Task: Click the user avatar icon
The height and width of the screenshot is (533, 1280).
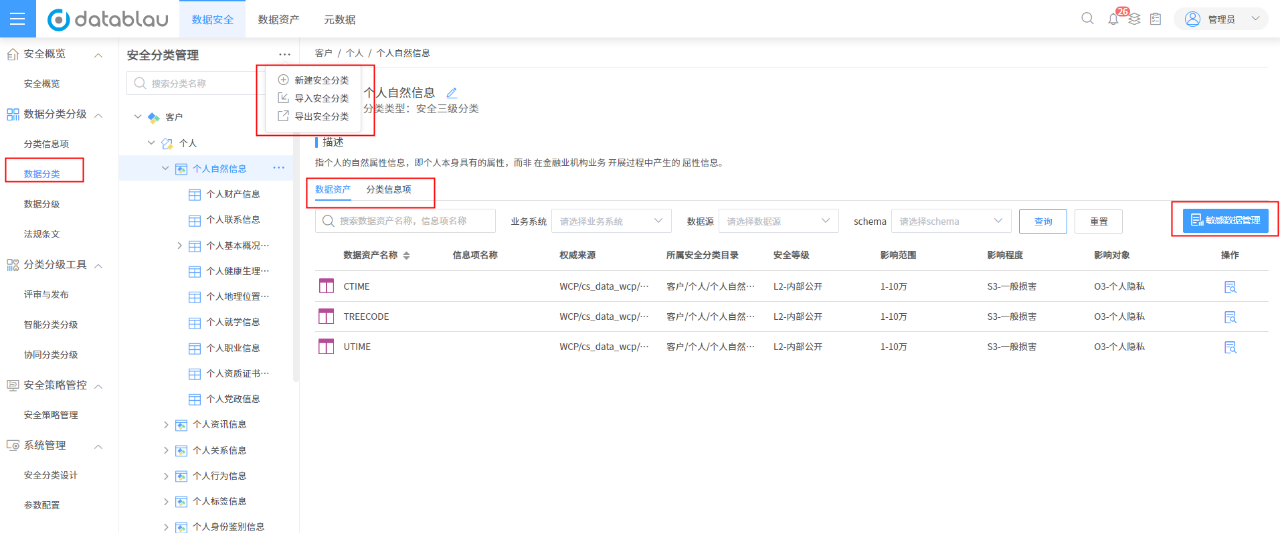Action: [x=1192, y=19]
